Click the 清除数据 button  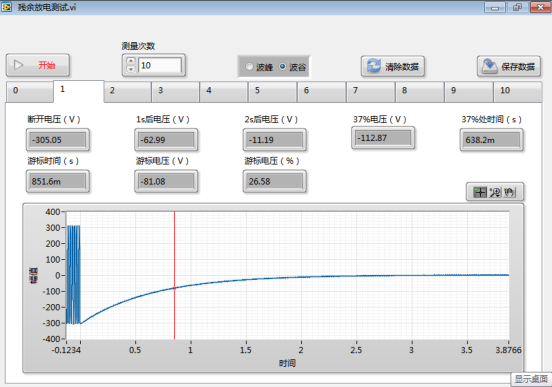393,66
